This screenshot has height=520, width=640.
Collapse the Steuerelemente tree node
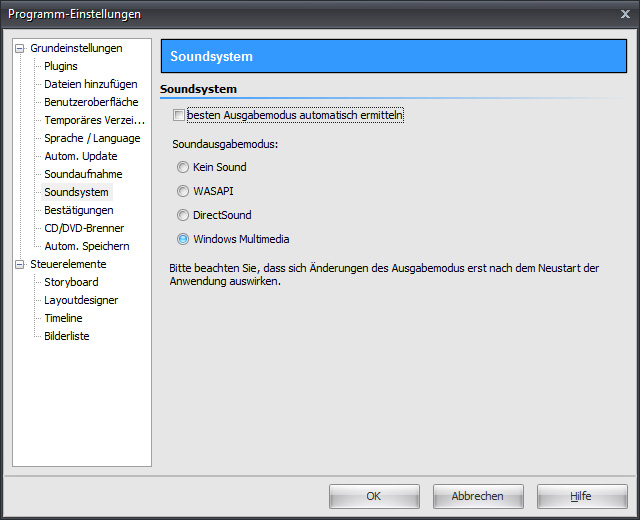(19, 264)
